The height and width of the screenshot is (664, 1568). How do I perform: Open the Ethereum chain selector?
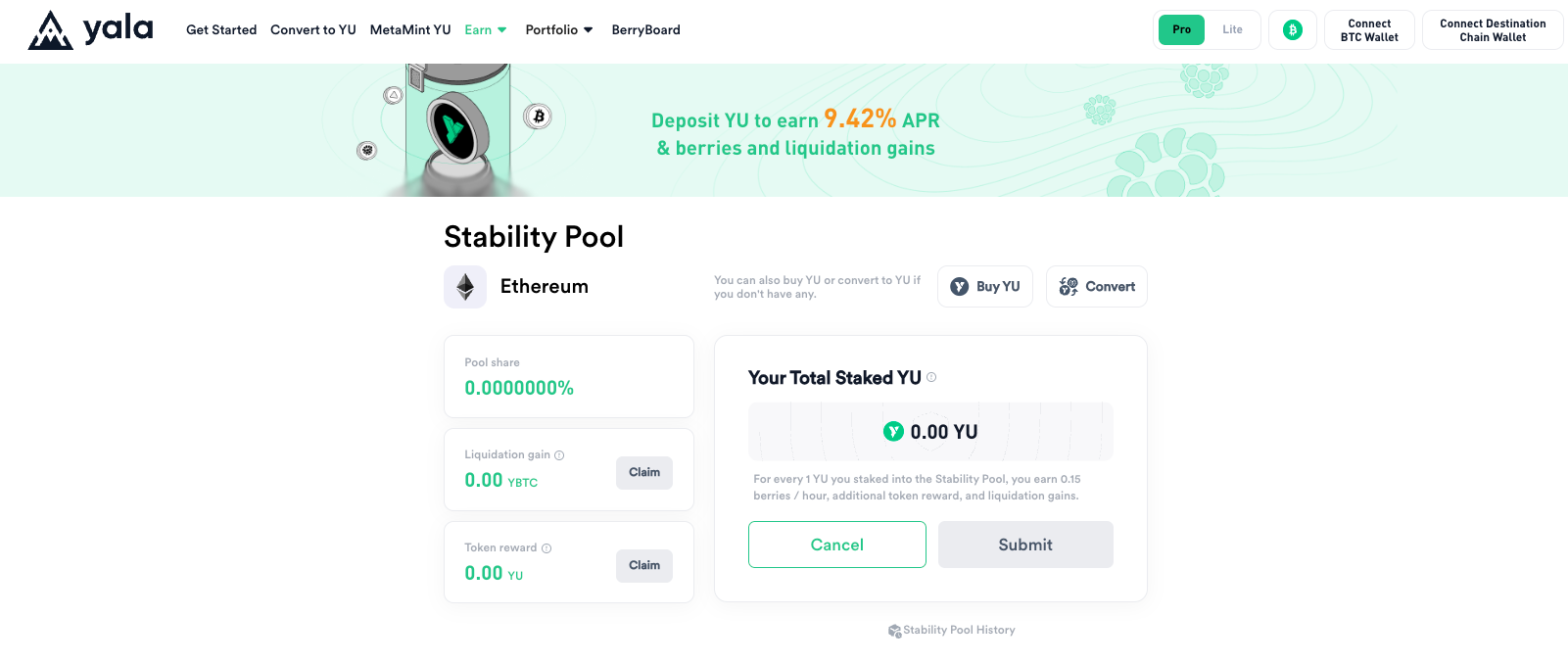(x=517, y=287)
